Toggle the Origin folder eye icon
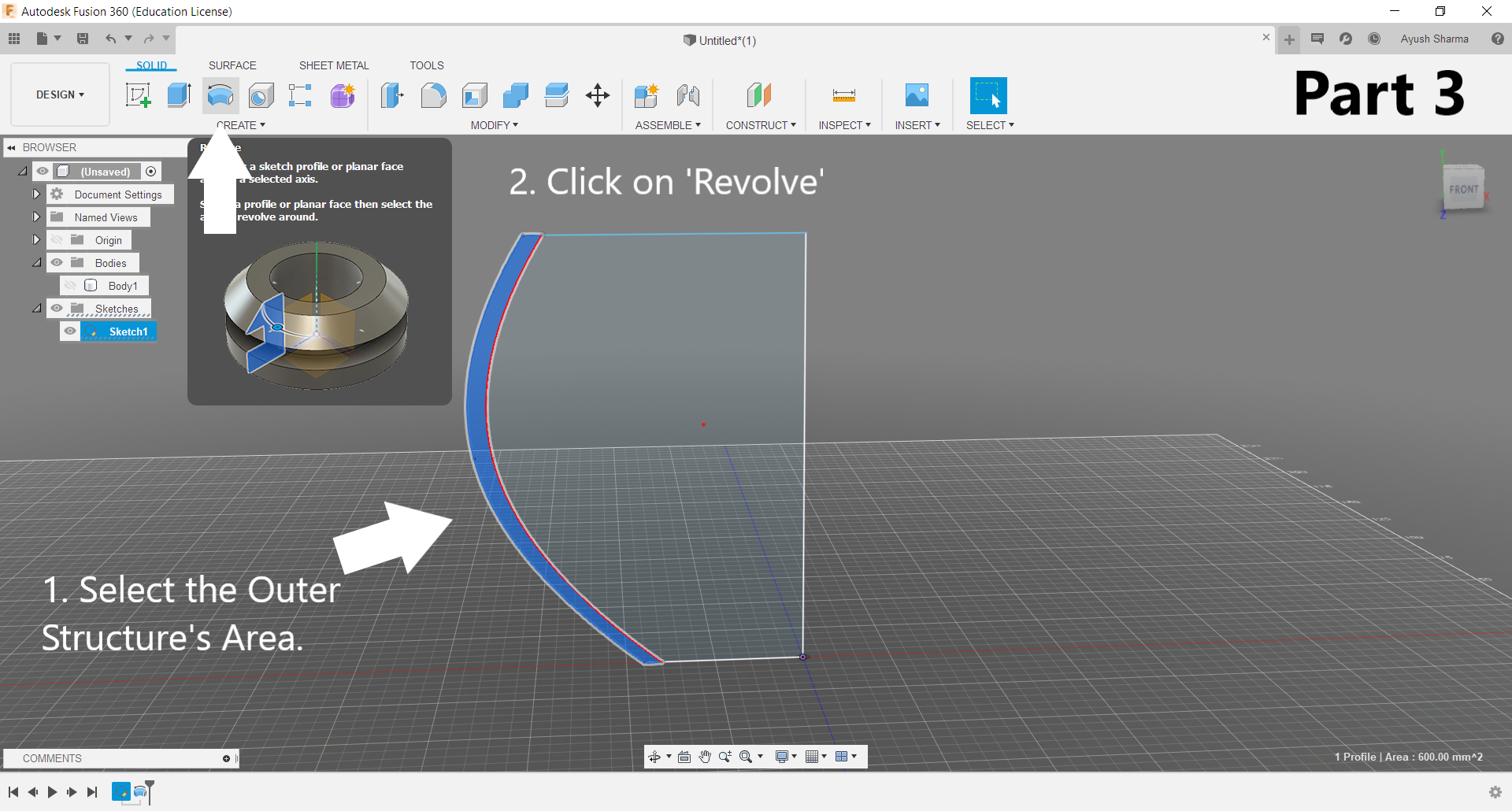 (x=57, y=240)
